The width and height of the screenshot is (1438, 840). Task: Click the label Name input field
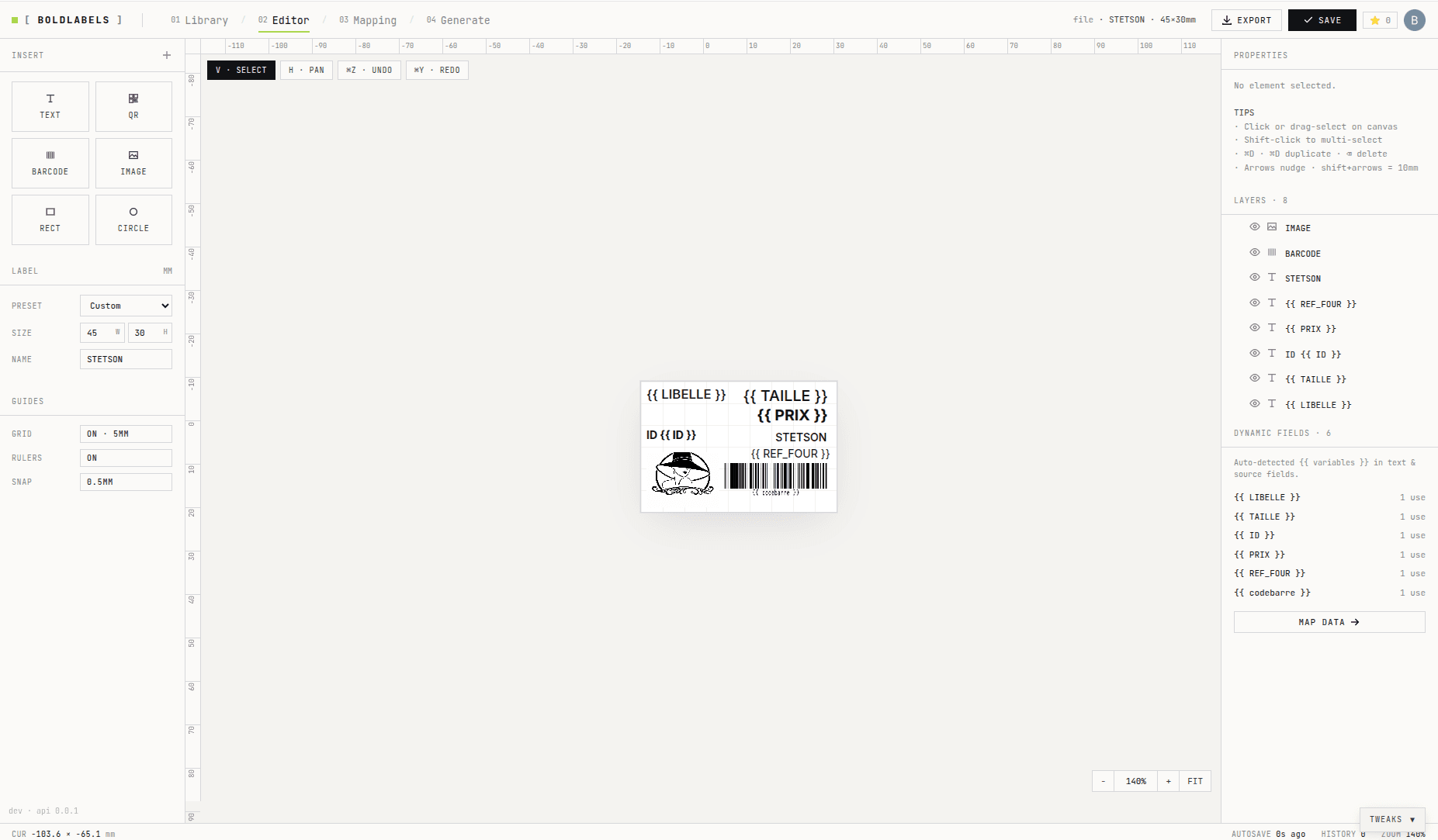tap(126, 359)
